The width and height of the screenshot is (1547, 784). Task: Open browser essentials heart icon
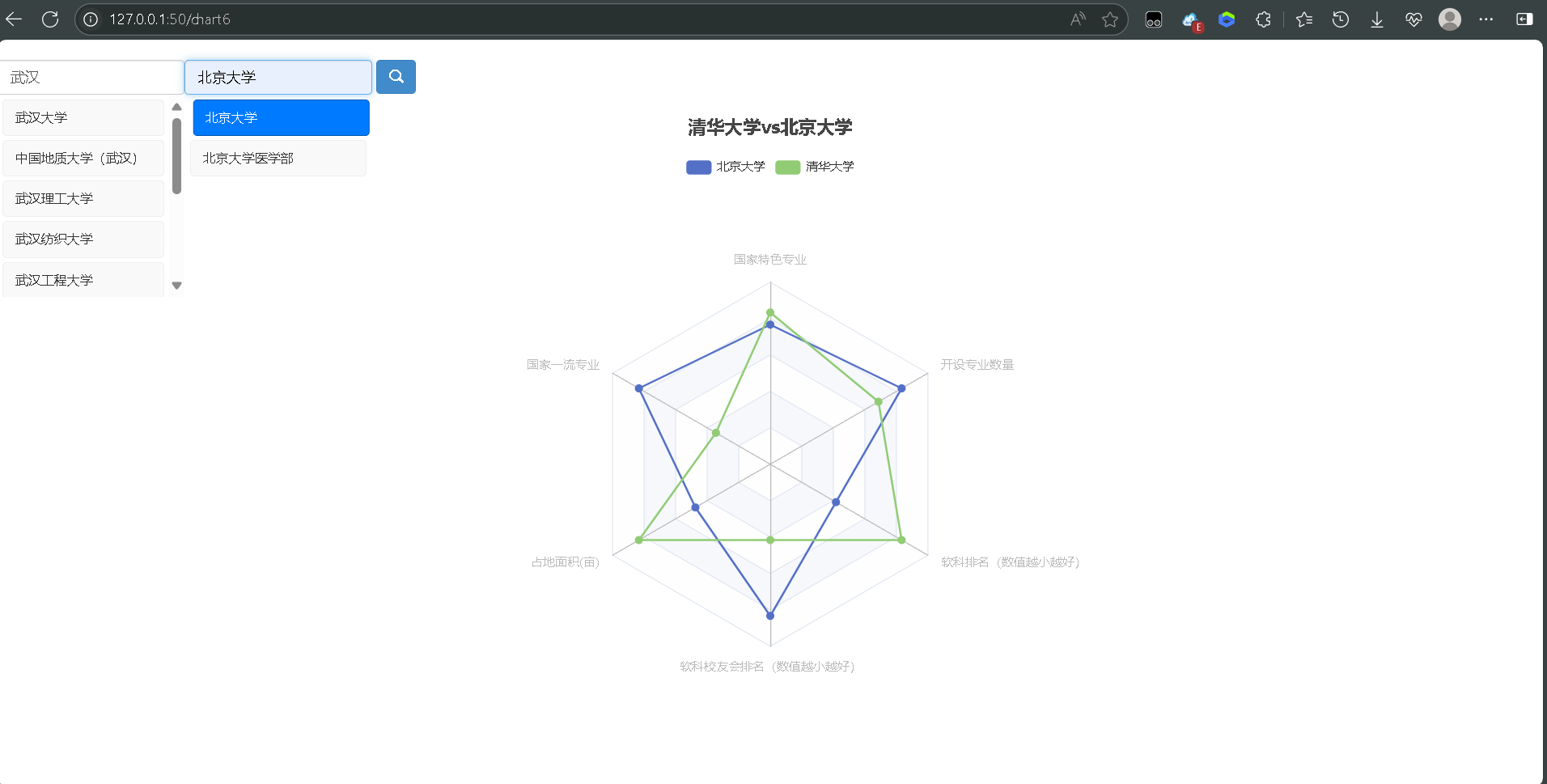coord(1413,19)
